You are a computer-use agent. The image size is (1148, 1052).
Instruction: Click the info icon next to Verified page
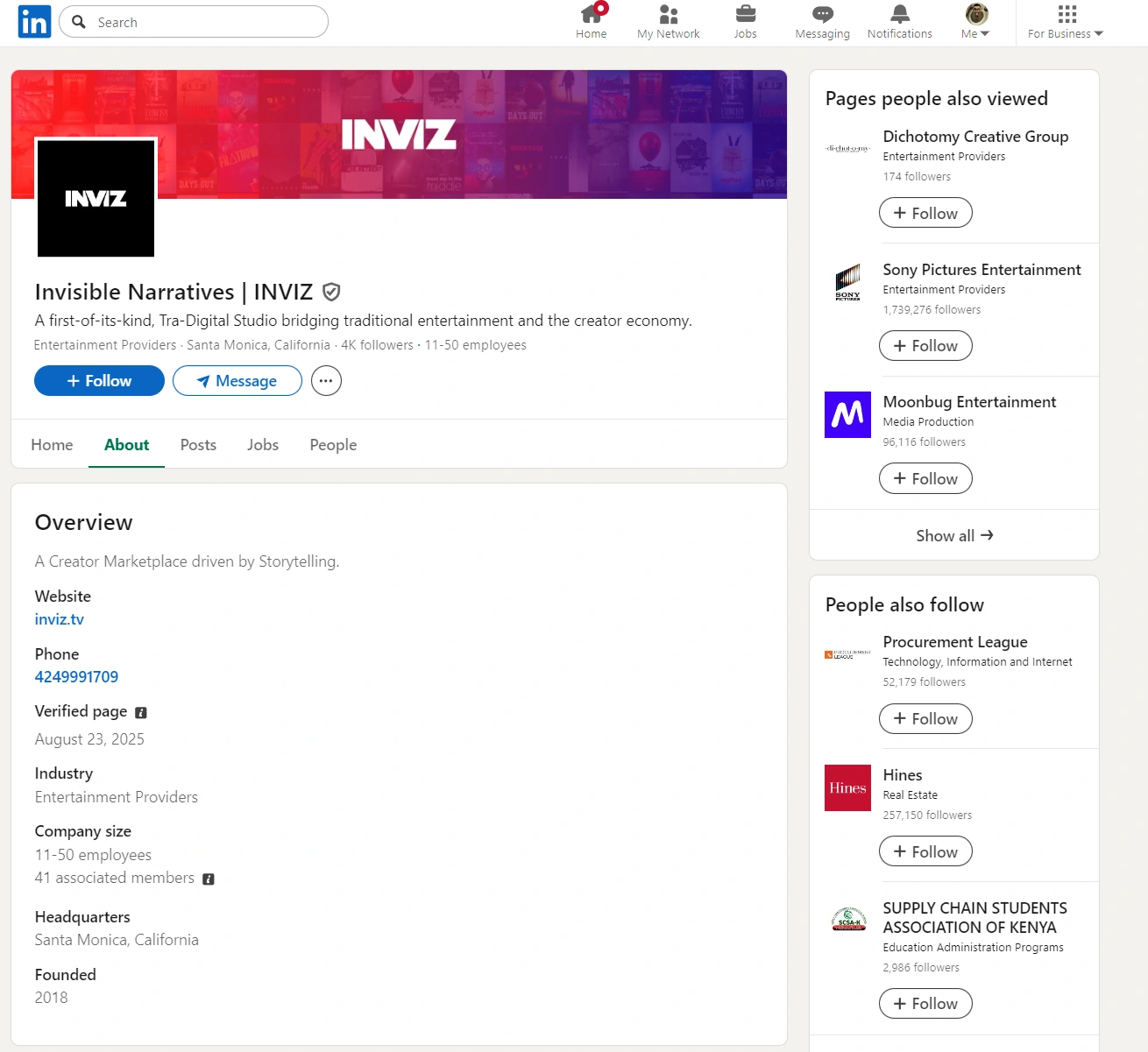pyautogui.click(x=141, y=713)
